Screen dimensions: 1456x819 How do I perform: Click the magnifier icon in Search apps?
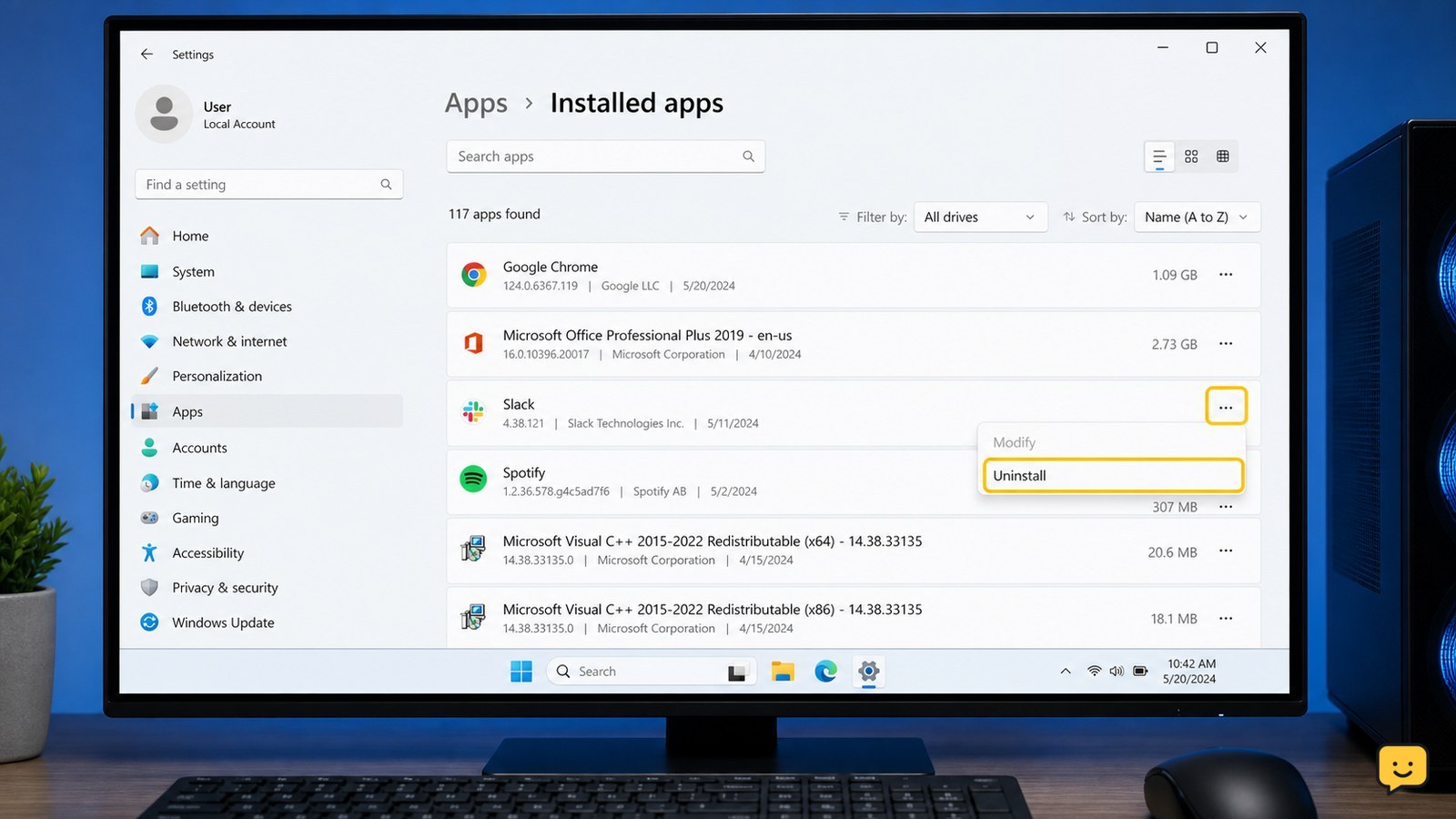pyautogui.click(x=748, y=157)
